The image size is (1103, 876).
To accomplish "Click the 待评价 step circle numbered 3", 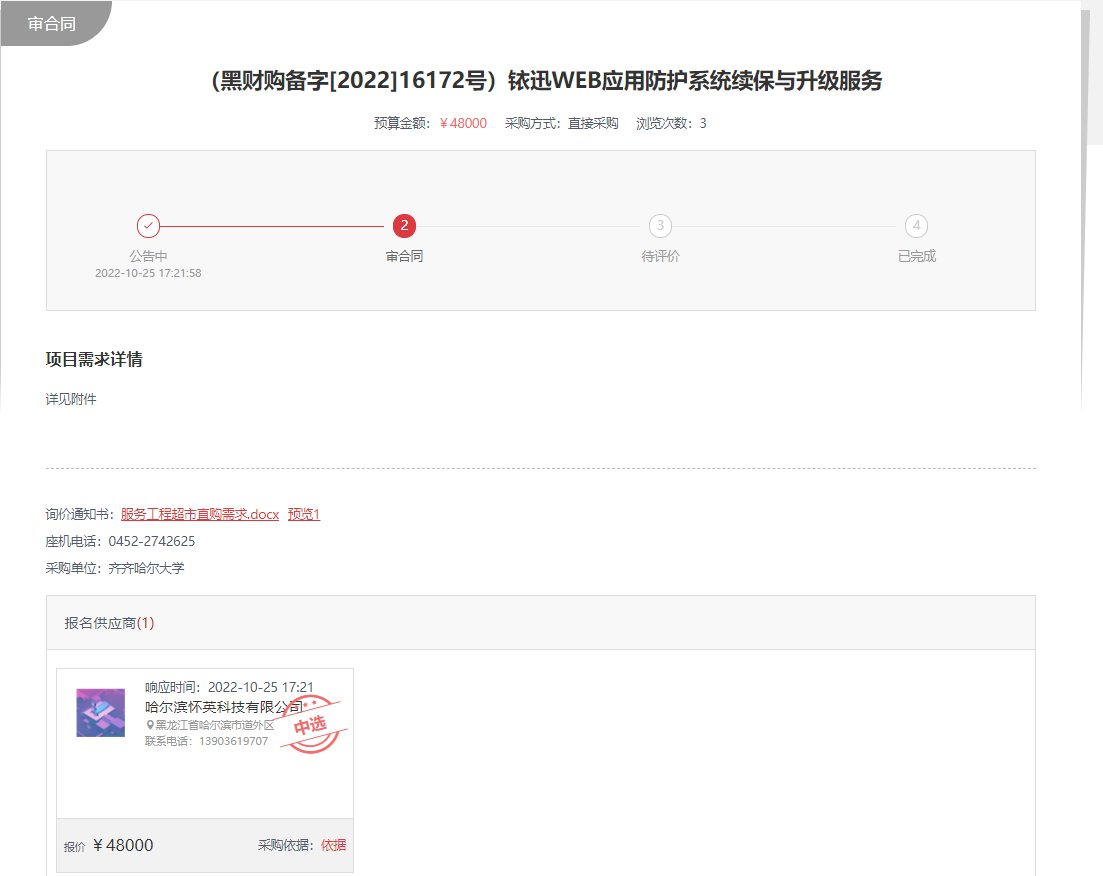I will point(660,226).
